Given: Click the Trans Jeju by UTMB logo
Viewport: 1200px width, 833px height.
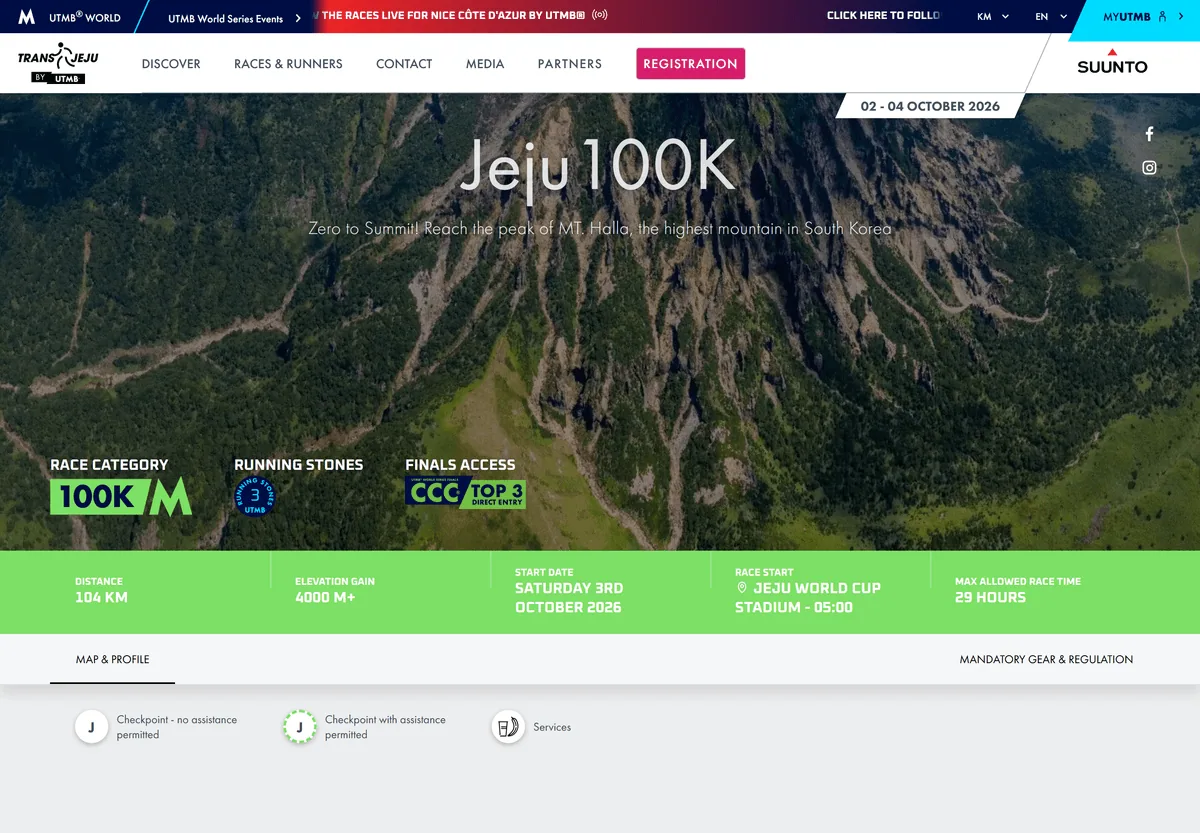Looking at the screenshot, I should coord(57,63).
